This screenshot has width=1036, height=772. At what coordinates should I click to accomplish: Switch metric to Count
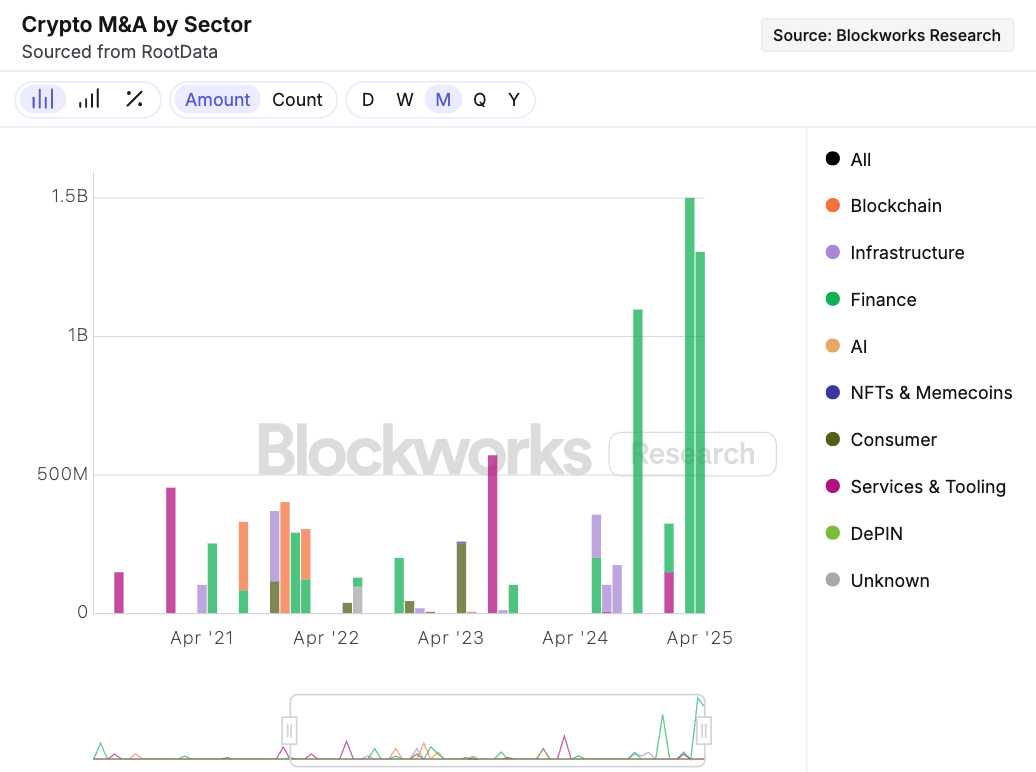point(297,99)
